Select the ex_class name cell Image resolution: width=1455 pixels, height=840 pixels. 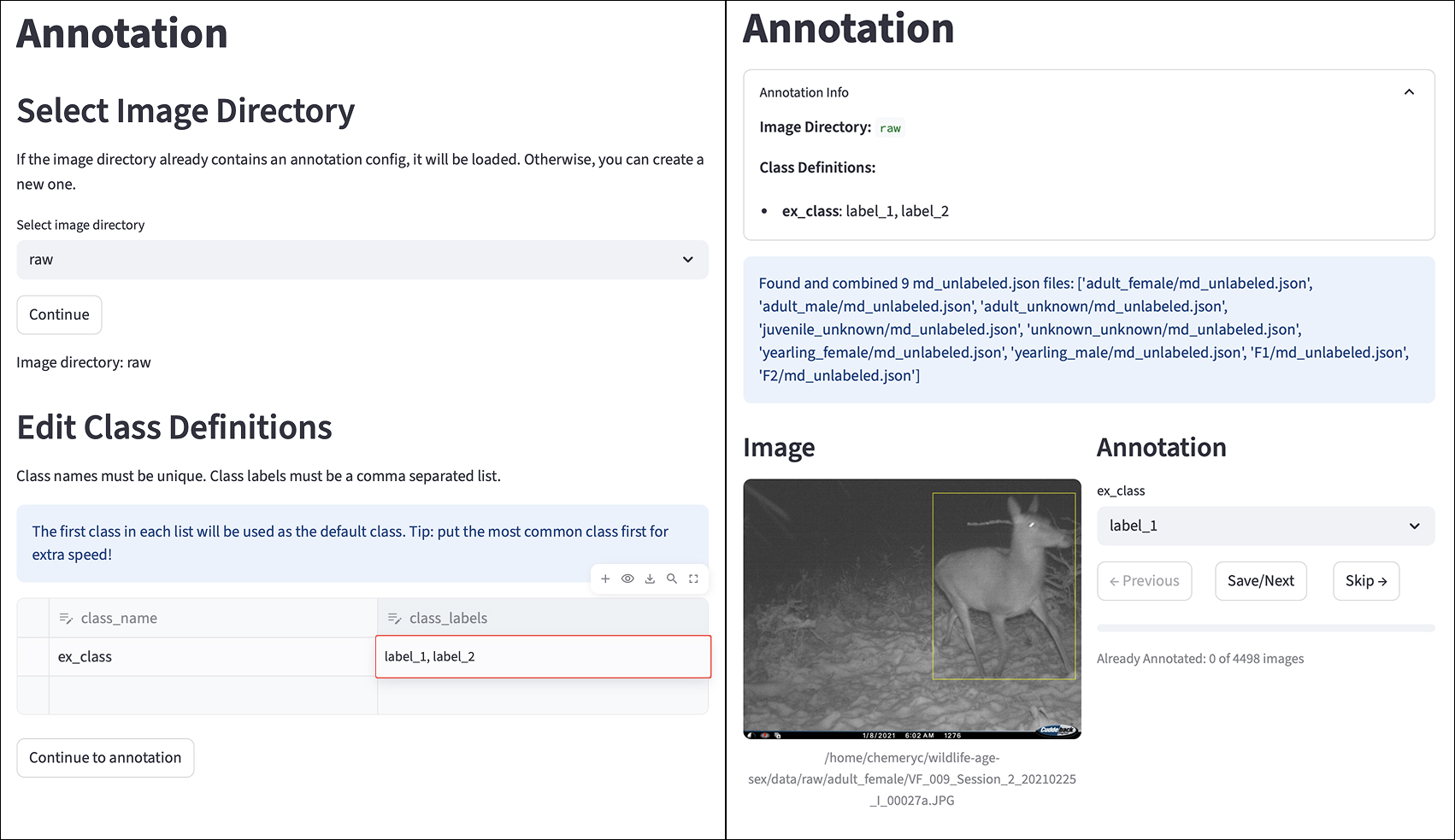[212, 656]
